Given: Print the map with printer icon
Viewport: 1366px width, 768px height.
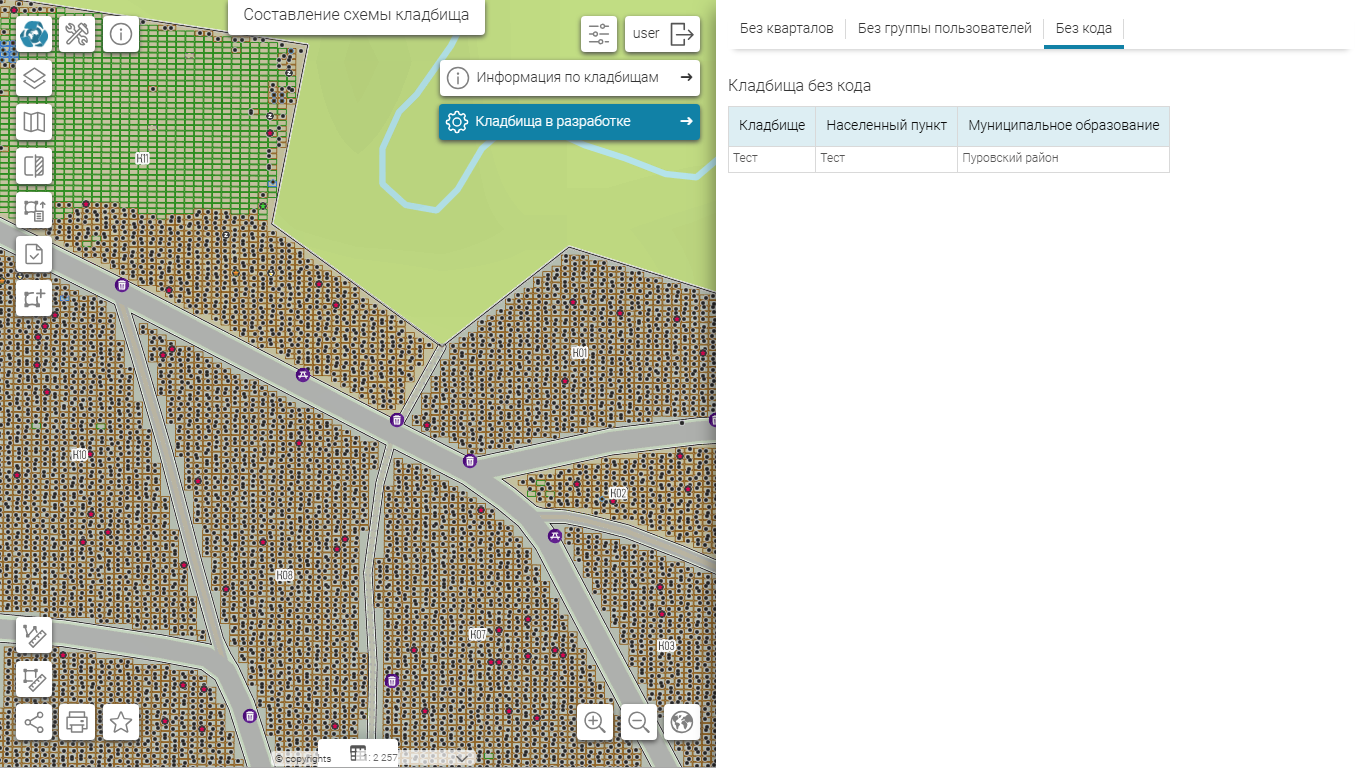Looking at the screenshot, I should 77,722.
